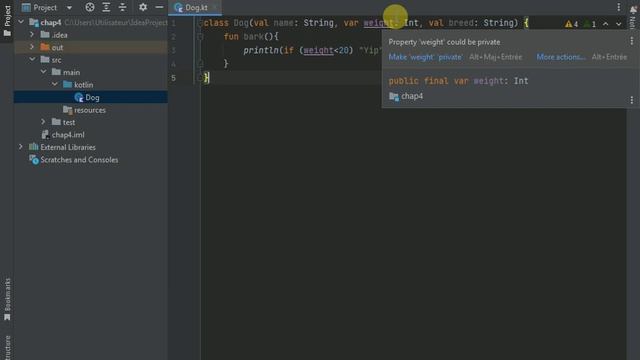Screen dimensions: 640x360
Task: Expand the .idea folder
Action: pyautogui.click(x=32, y=35)
